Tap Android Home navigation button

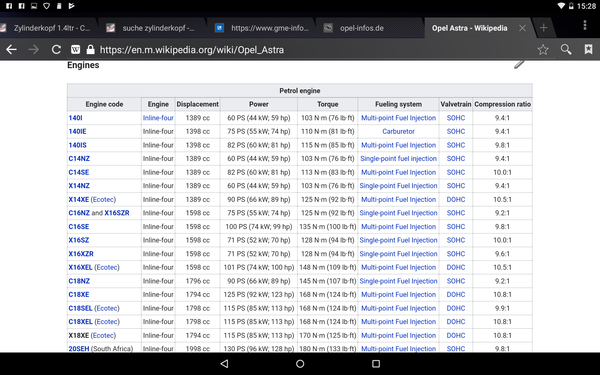[300, 364]
